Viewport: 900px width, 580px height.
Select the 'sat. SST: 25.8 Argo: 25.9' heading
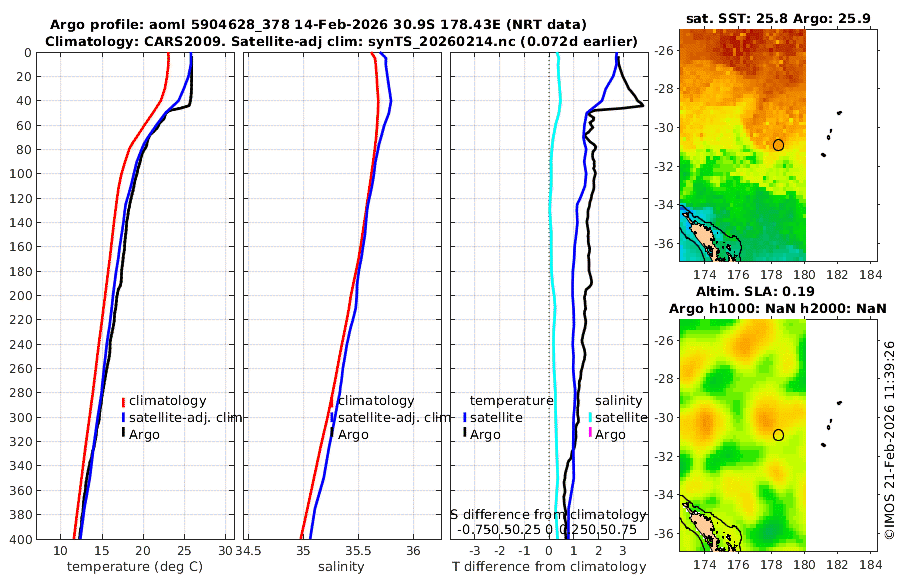(778, 19)
